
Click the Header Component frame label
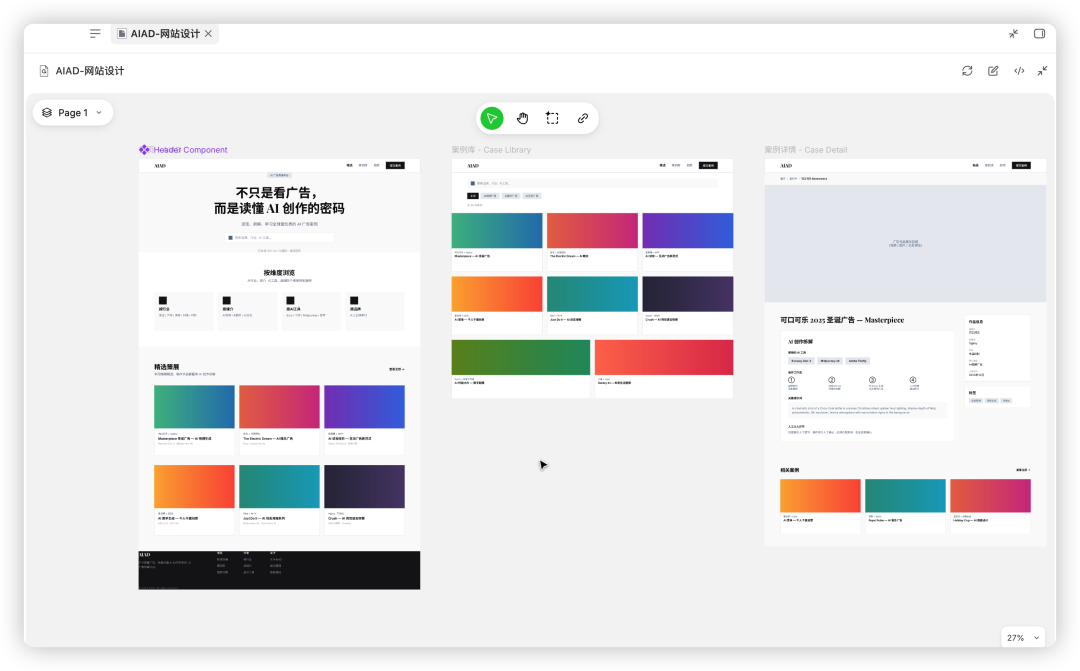[x=190, y=149]
